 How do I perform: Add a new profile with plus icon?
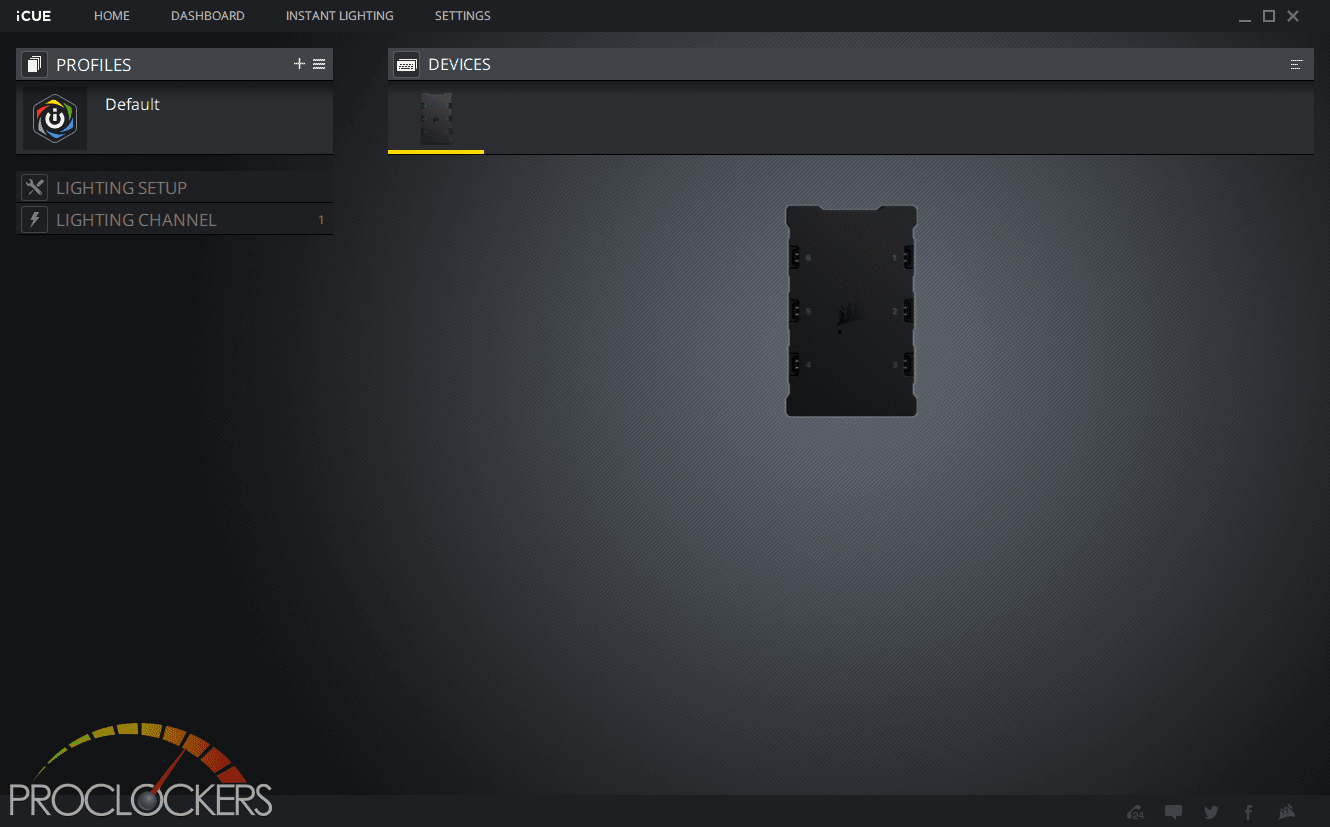299,64
